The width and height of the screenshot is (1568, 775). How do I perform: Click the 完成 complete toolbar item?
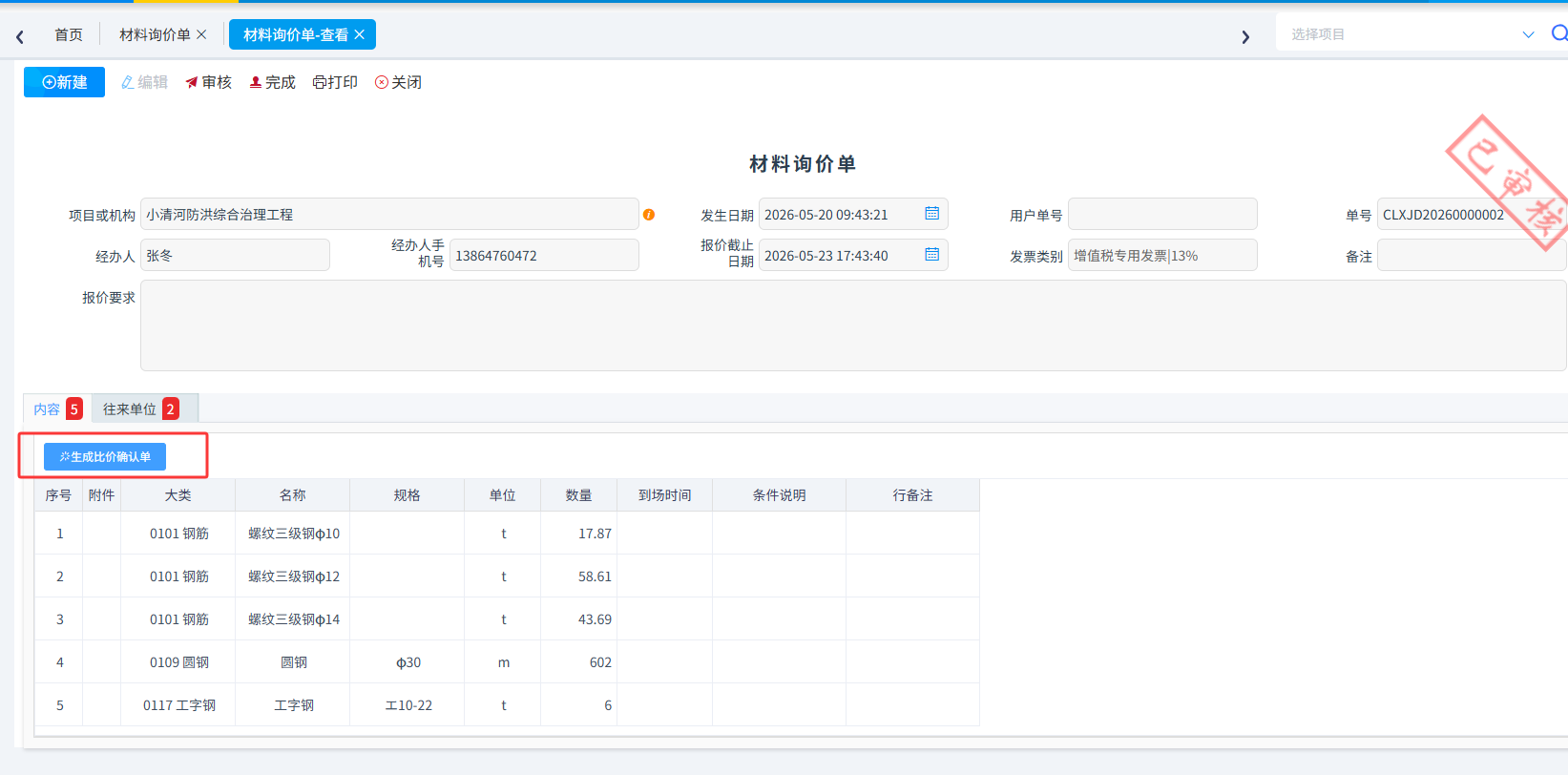pyautogui.click(x=273, y=82)
